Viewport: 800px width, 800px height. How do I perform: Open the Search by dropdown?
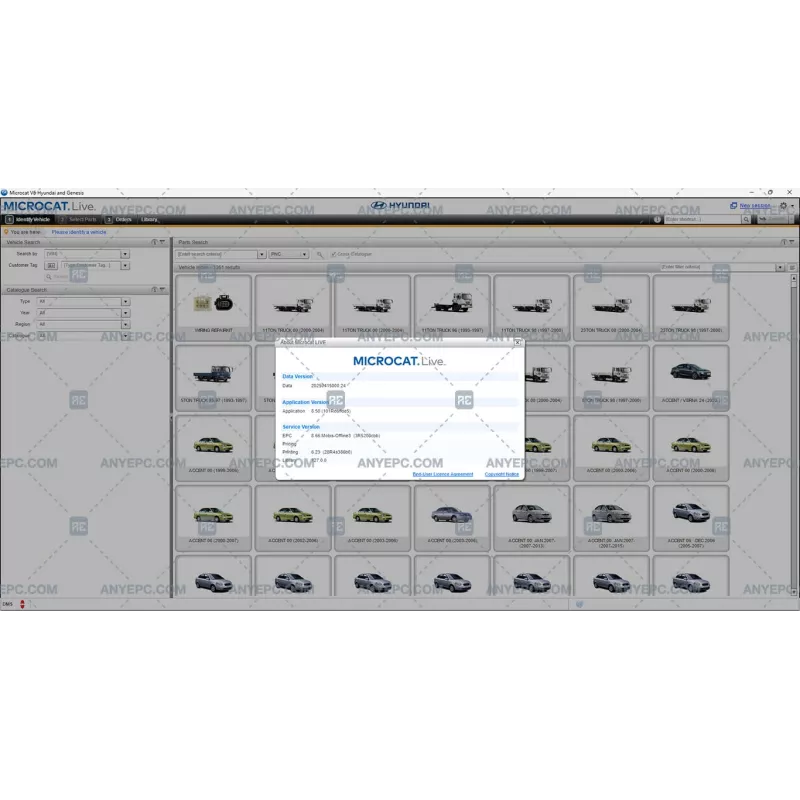click(x=125, y=254)
